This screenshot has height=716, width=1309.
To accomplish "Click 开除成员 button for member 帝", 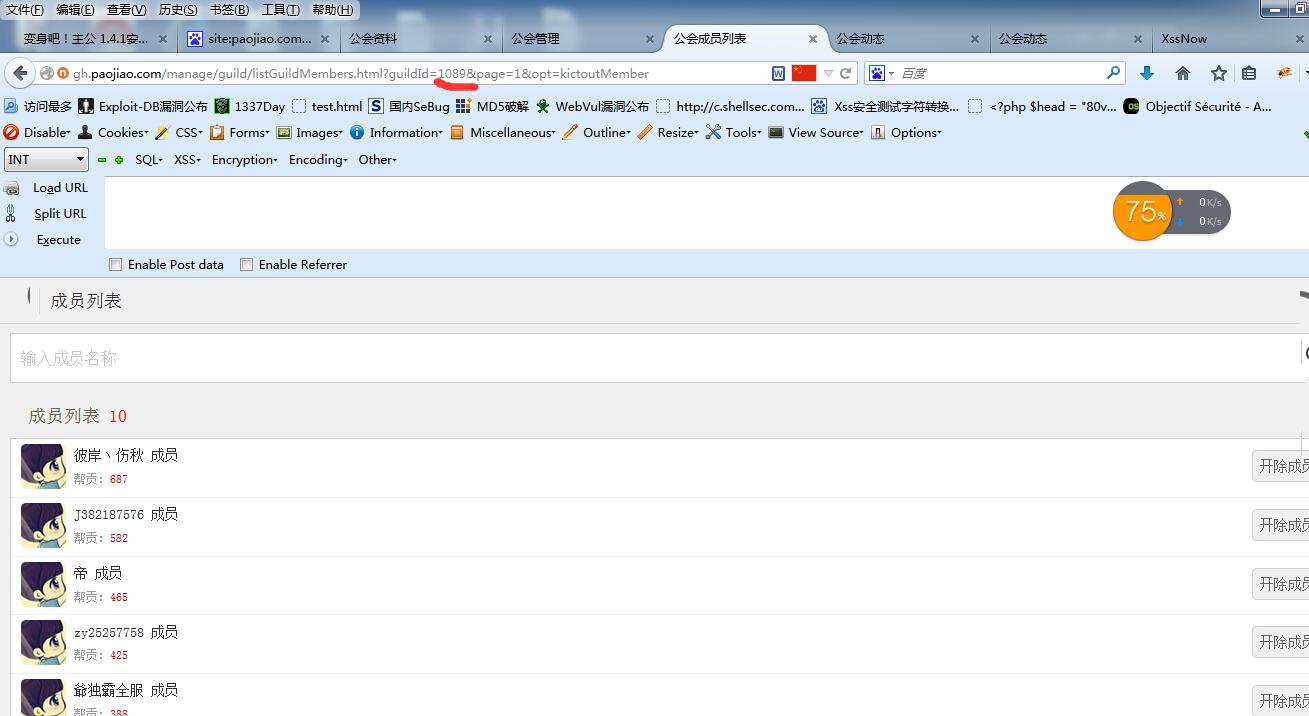I will pyautogui.click(x=1282, y=584).
